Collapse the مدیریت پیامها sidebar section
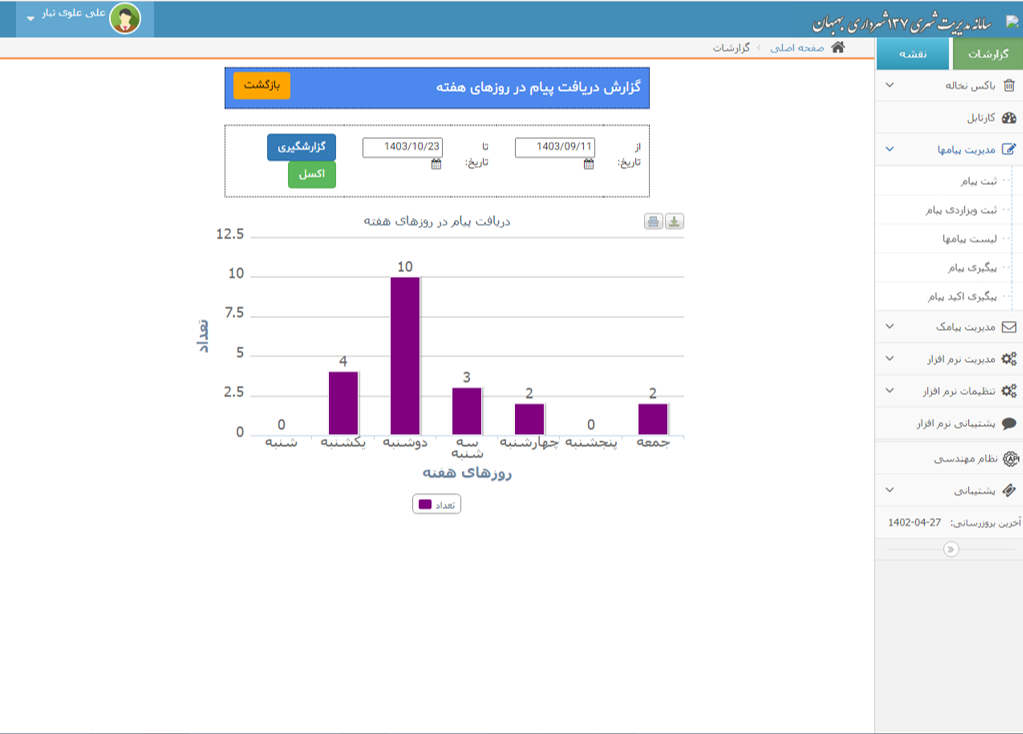This screenshot has height=734, width=1023. point(889,150)
